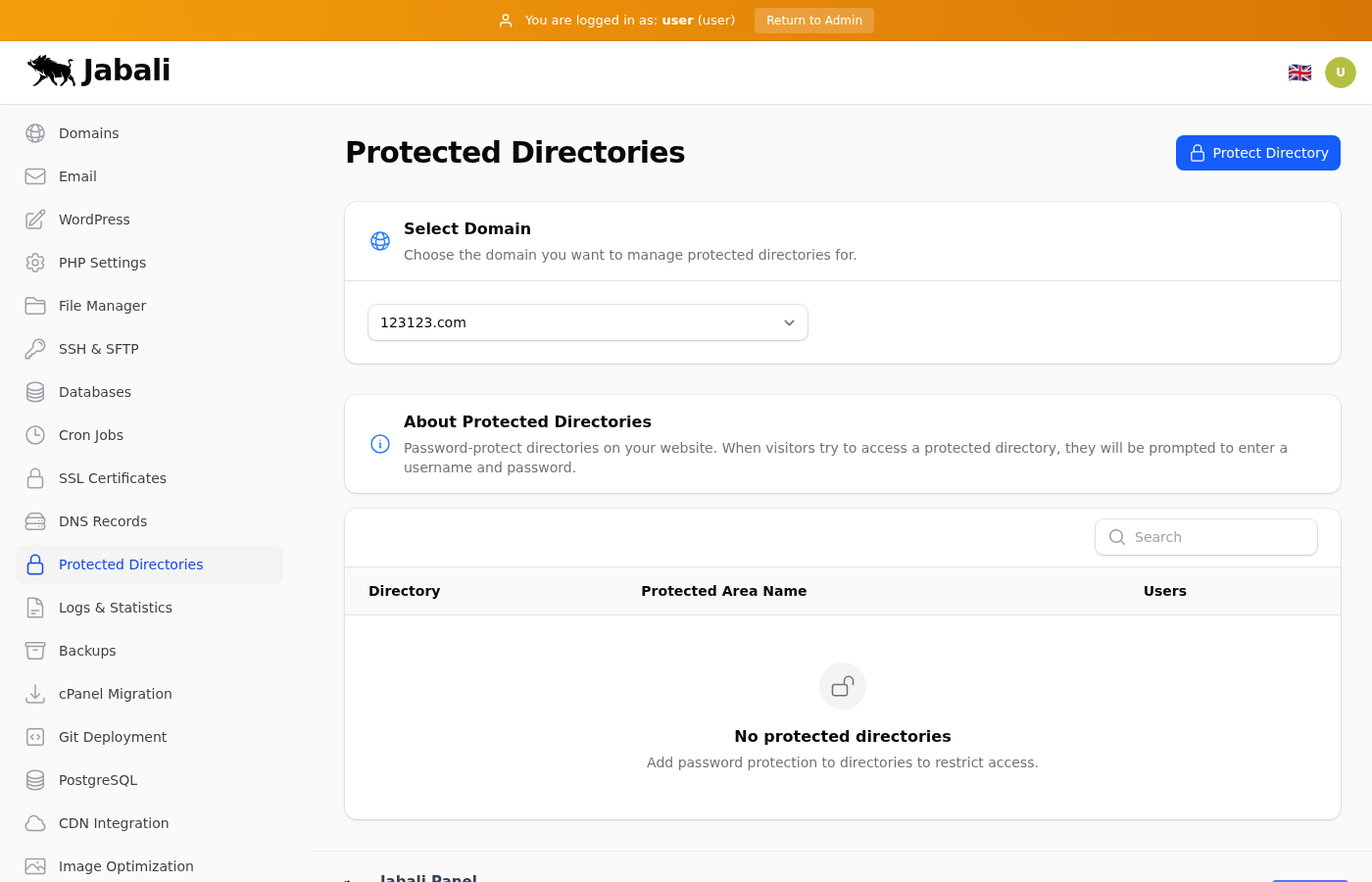Click the Git Deployment code icon
This screenshot has width=1372, height=882.
tap(35, 737)
